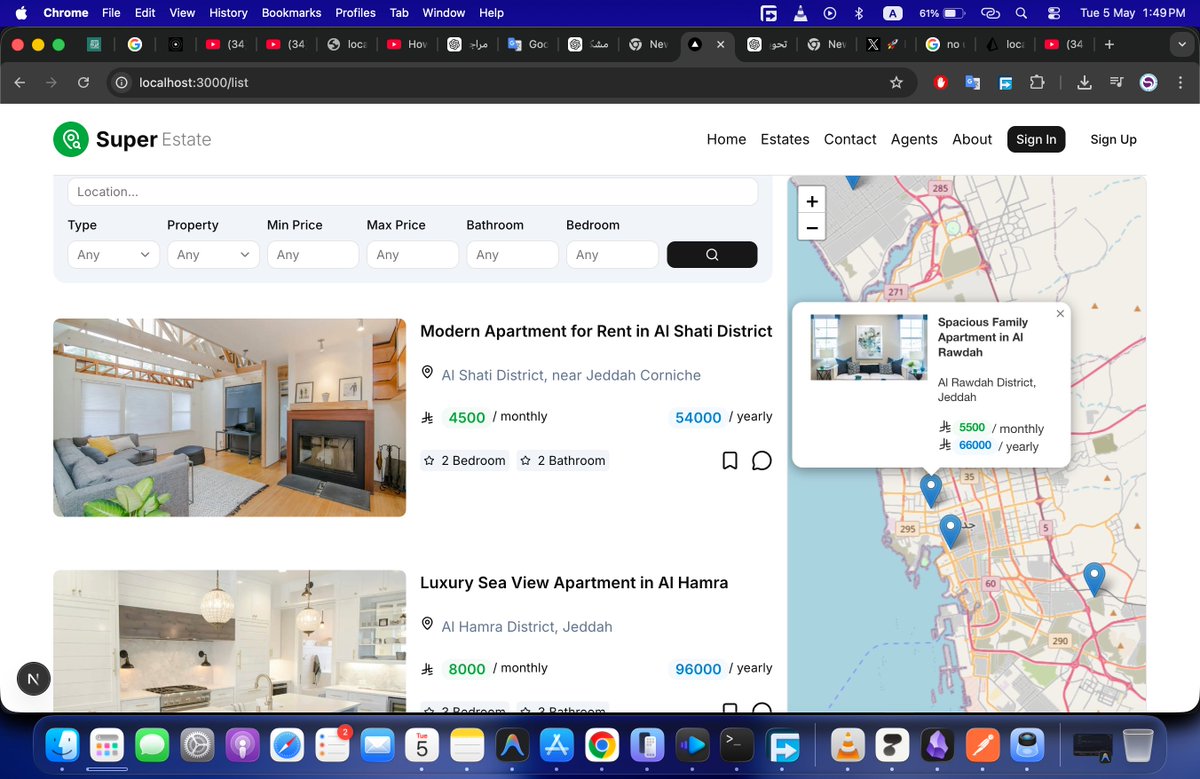Click the 4500 monthly price on Al Shati listing
Viewport: 1200px width, 779px height.
coord(467,418)
